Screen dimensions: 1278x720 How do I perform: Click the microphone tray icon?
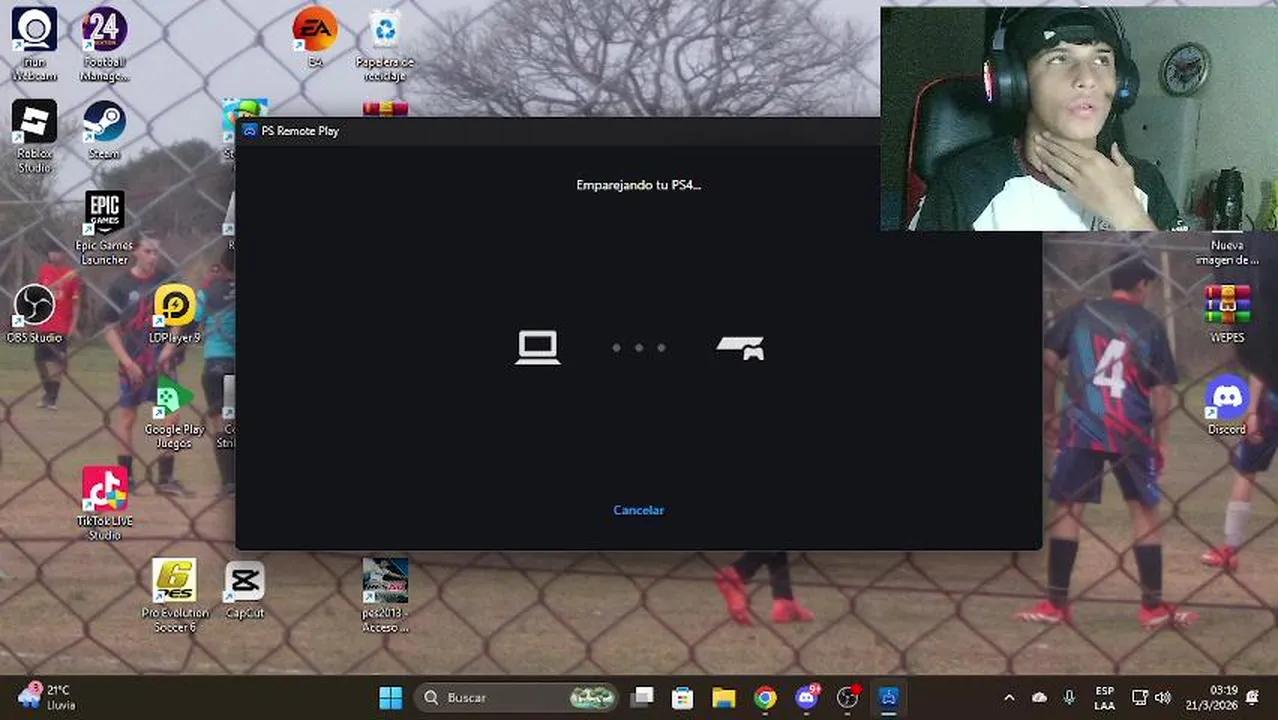coord(1069,698)
